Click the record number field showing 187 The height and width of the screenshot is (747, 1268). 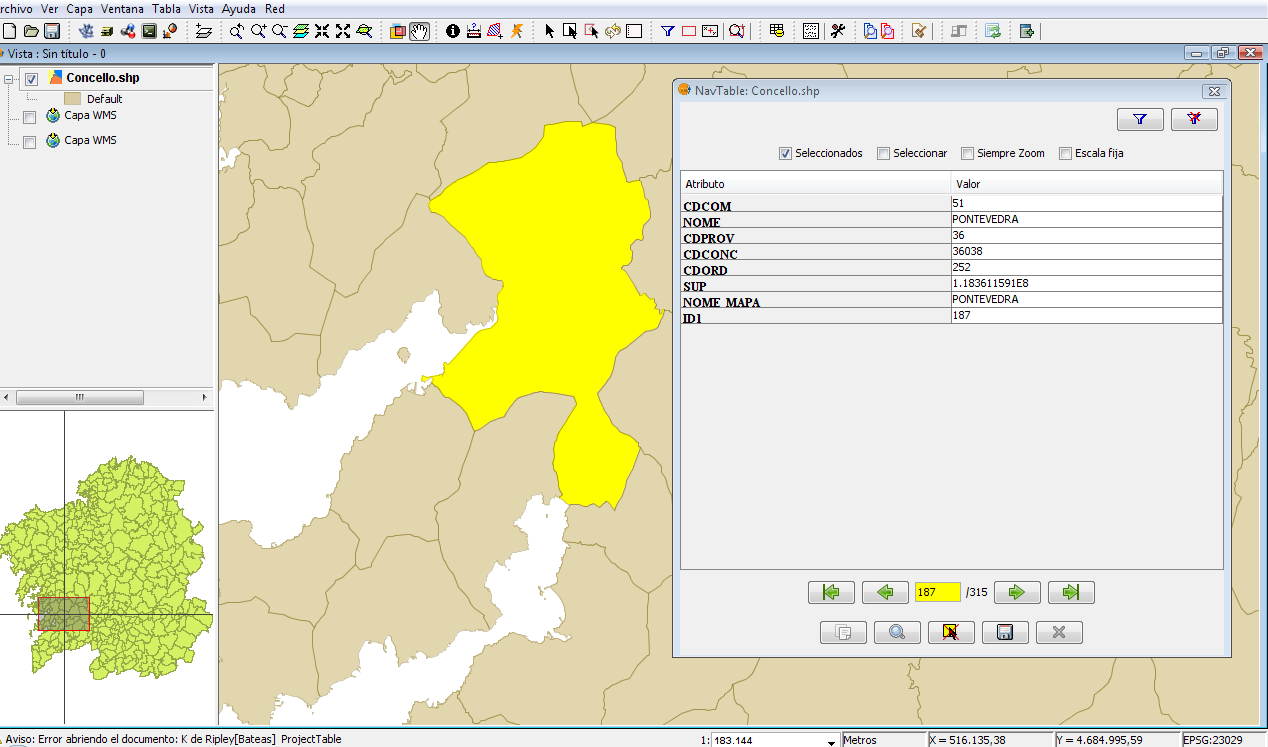click(937, 592)
